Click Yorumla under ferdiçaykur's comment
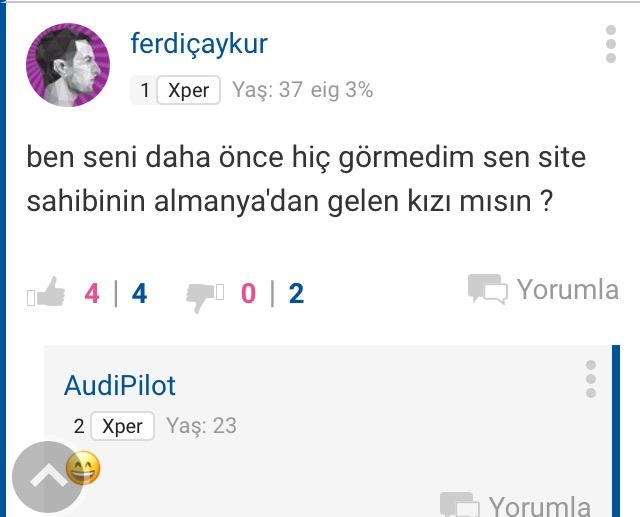 click(568, 290)
